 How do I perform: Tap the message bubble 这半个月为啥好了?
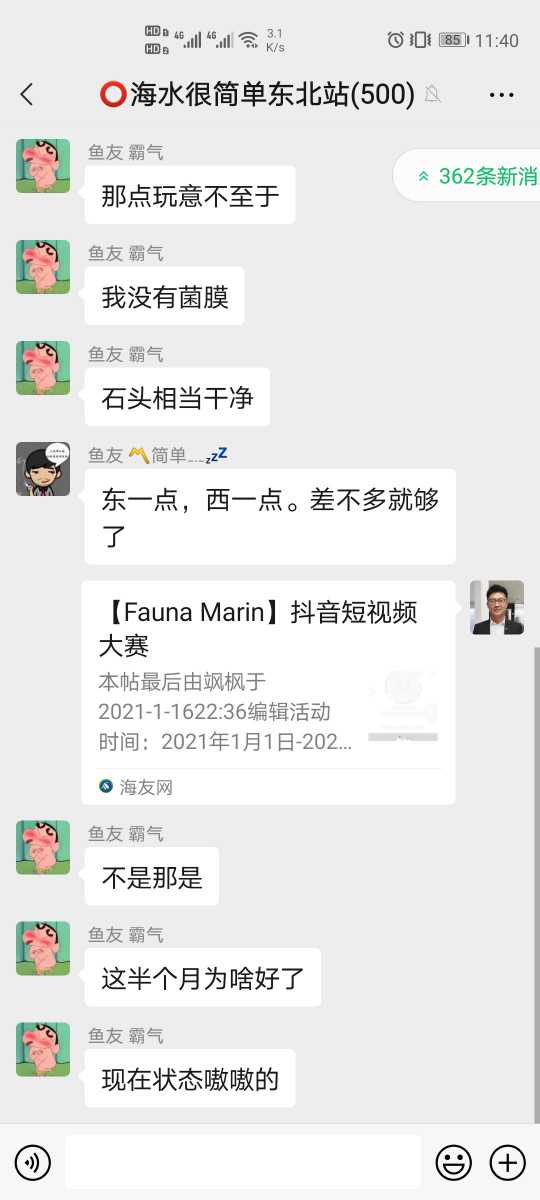point(203,977)
